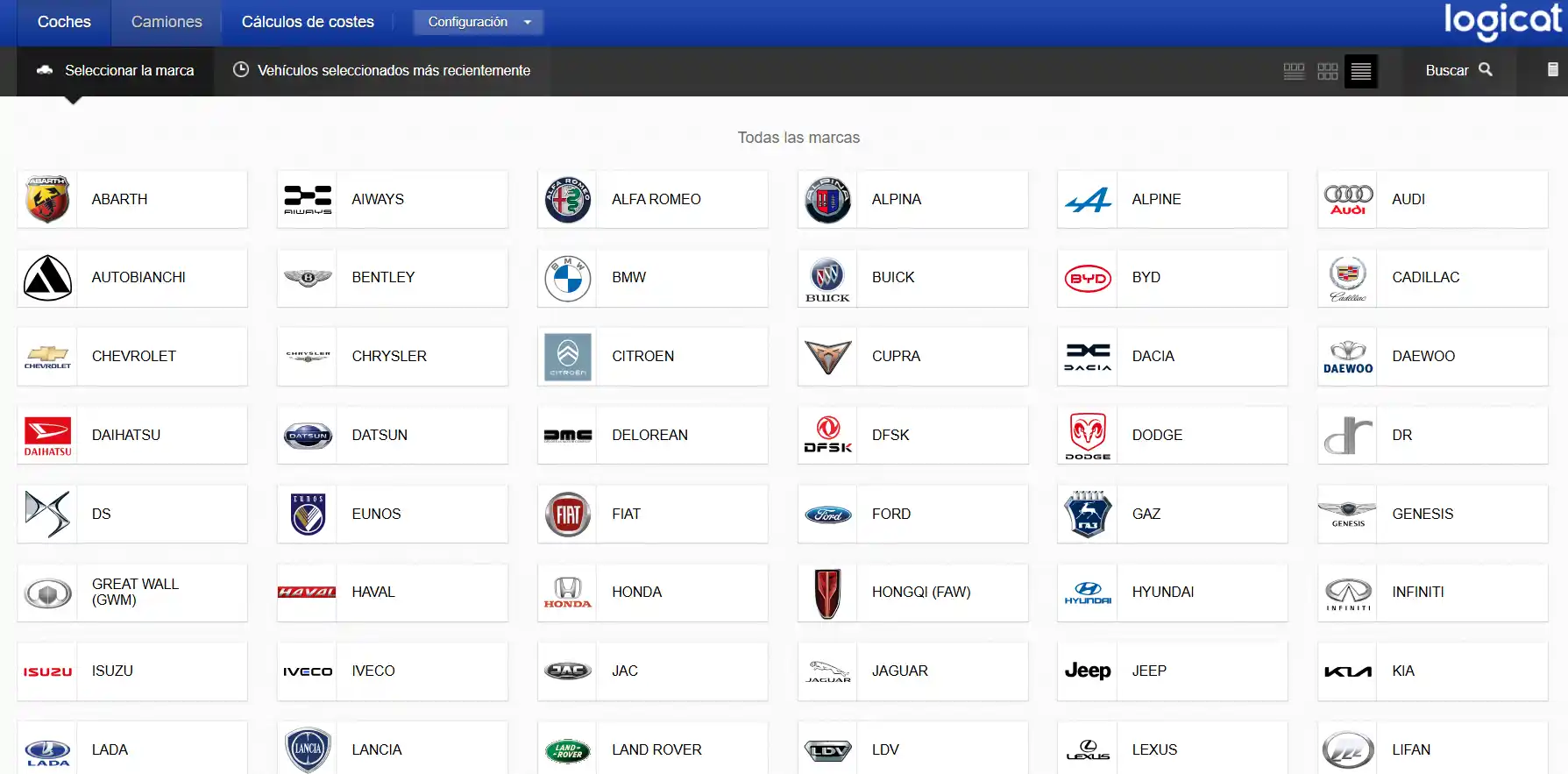Click the Chevrolet bowtie logo
Image resolution: width=1568 pixels, height=774 pixels.
click(x=47, y=357)
